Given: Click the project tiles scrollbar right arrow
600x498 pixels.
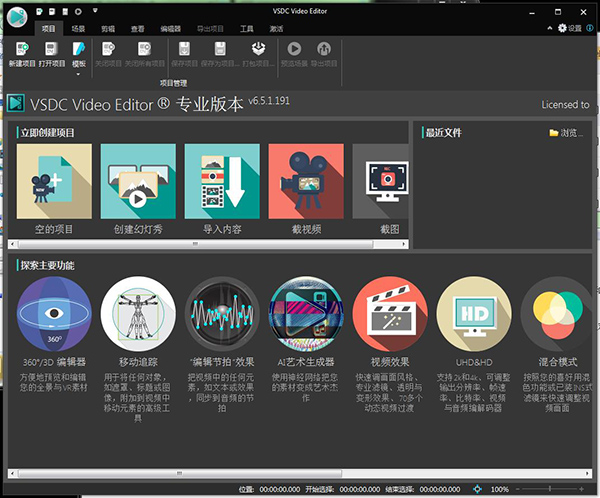Looking at the screenshot, I should coord(404,244).
